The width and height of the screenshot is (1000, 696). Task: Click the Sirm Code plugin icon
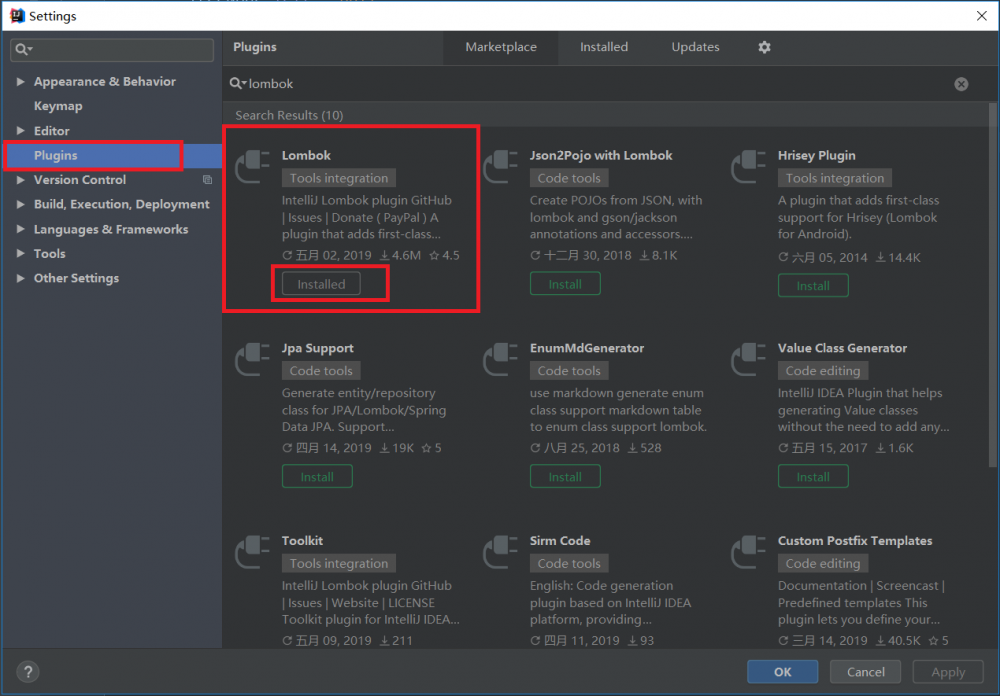click(501, 551)
